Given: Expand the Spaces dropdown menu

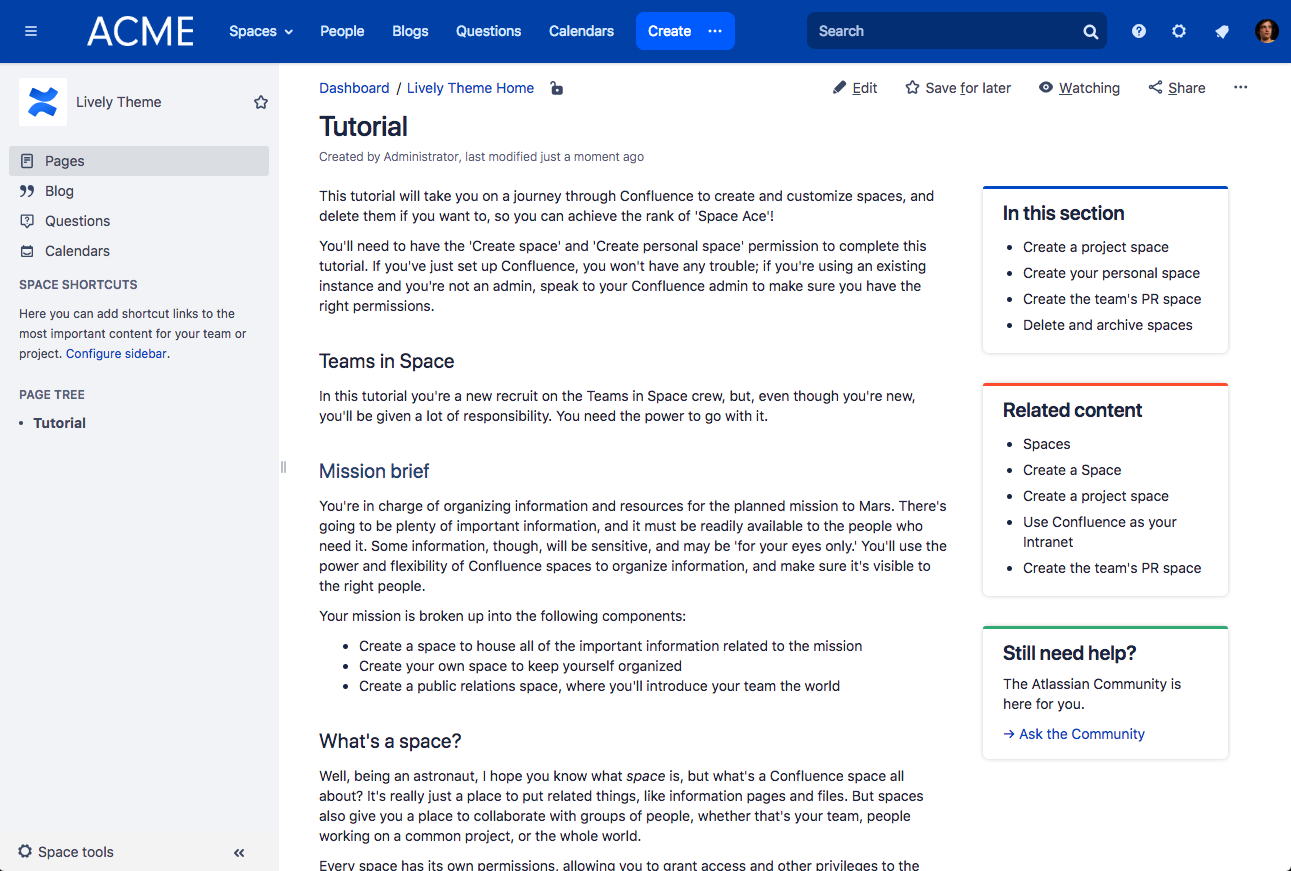Looking at the screenshot, I should click(x=261, y=31).
